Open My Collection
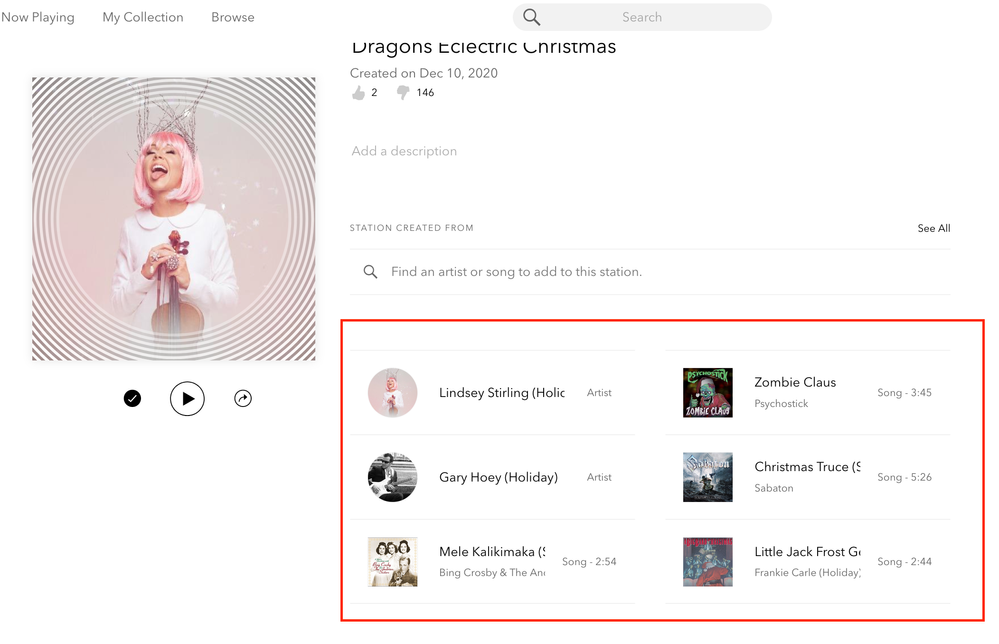 (x=143, y=17)
